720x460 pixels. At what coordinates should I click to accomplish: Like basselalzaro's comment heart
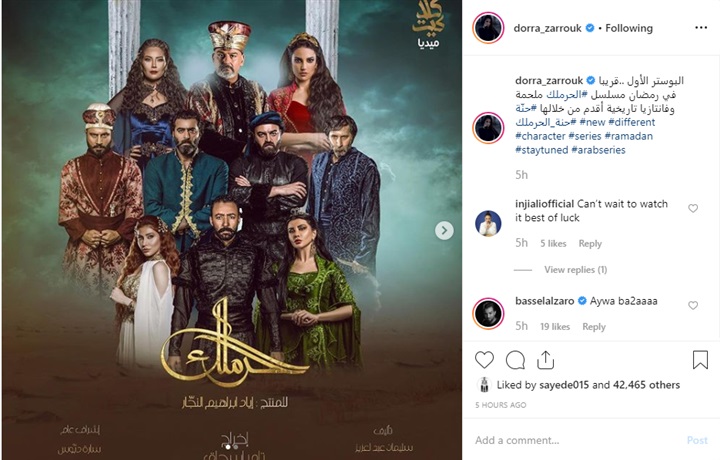coord(693,306)
